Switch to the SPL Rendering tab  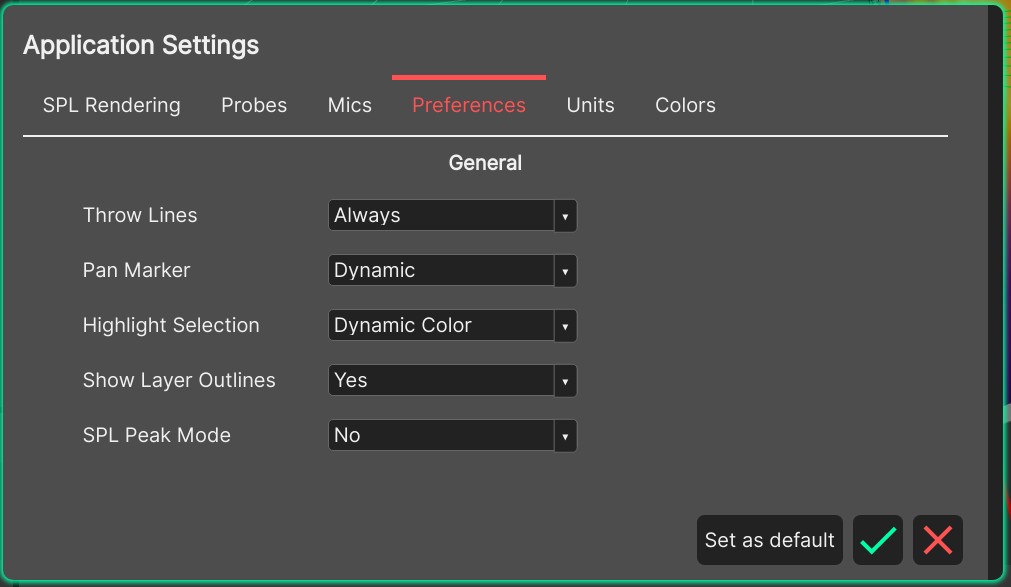click(111, 105)
